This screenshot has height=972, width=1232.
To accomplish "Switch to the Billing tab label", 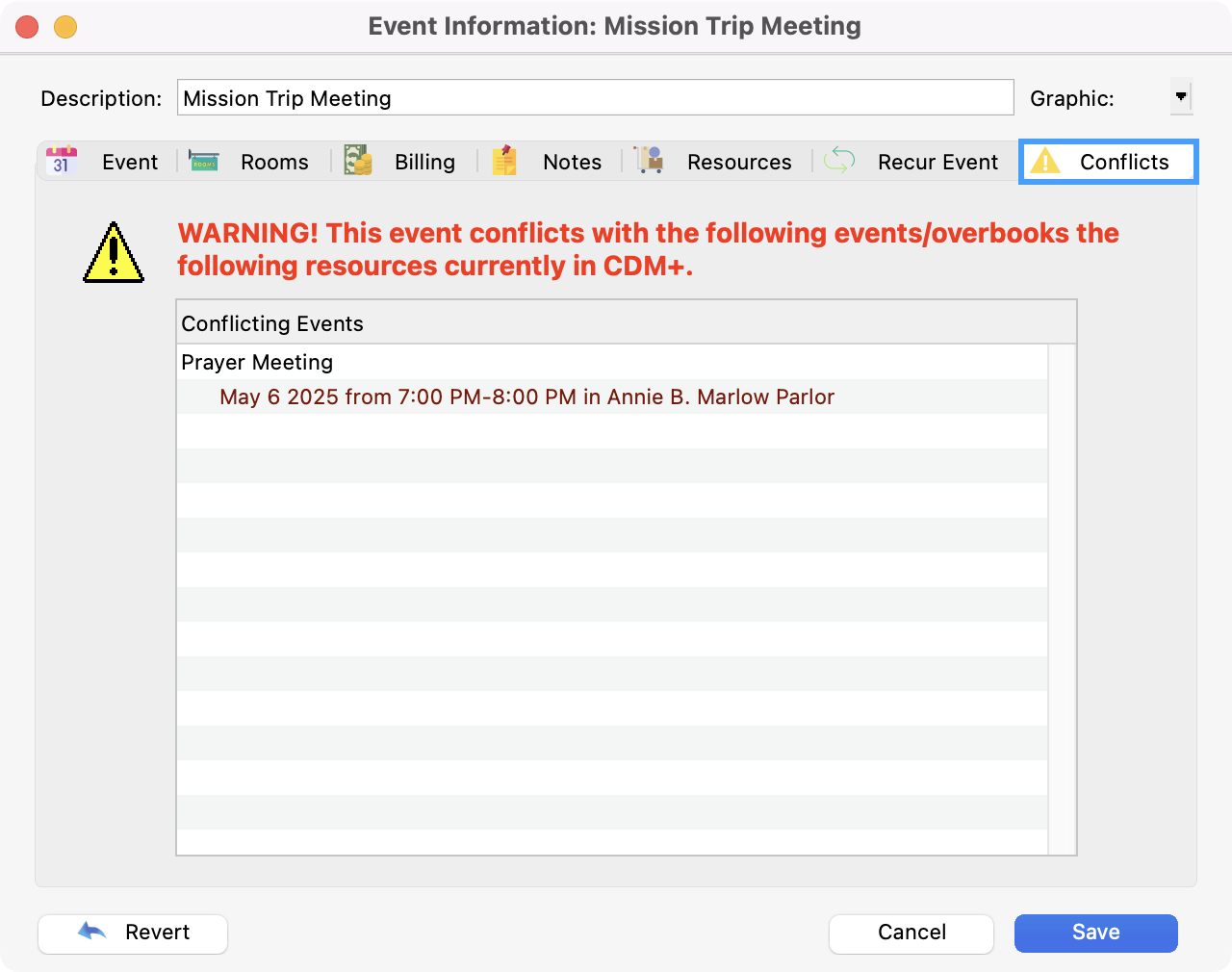I will (x=424, y=162).
